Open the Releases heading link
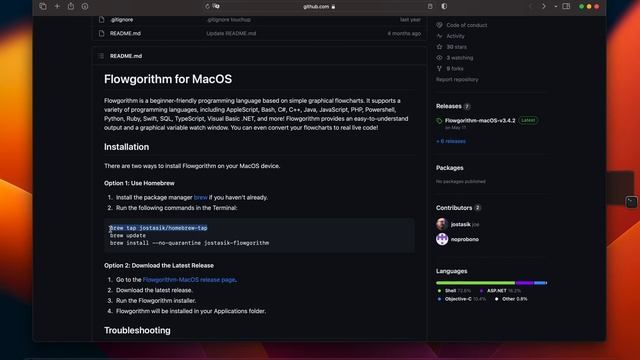The image size is (640, 360). coord(449,106)
